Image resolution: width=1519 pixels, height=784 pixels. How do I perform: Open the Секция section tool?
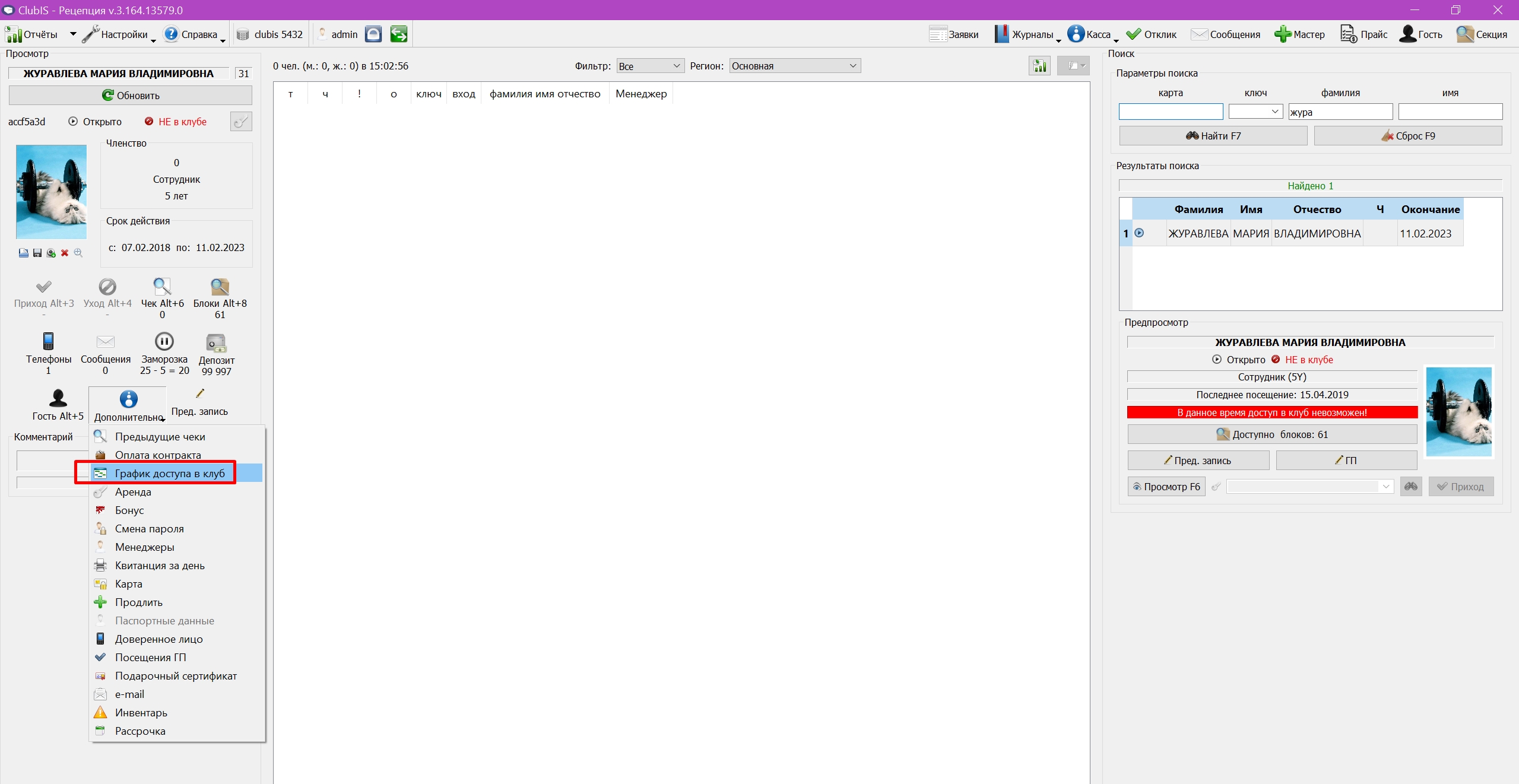(x=1482, y=34)
